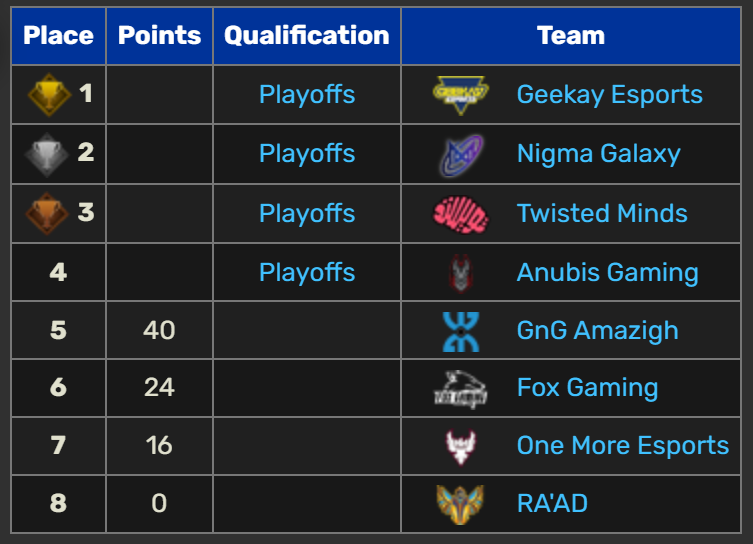753x544 pixels.
Task: Click the Twisted Minds brain logo
Action: pos(461,214)
